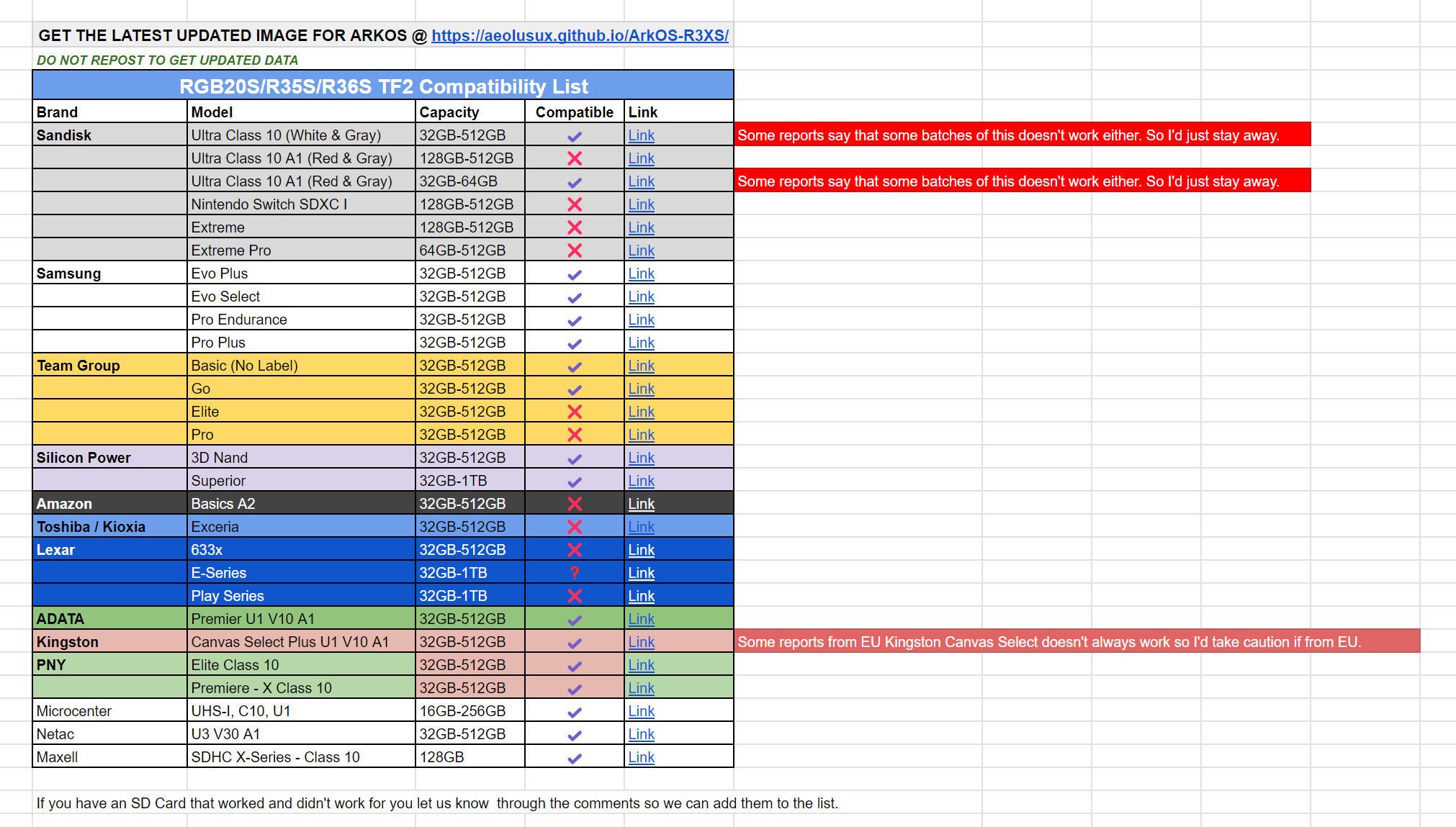Select the Compatible column header cell
This screenshot has height=827, width=1456.
tap(574, 112)
